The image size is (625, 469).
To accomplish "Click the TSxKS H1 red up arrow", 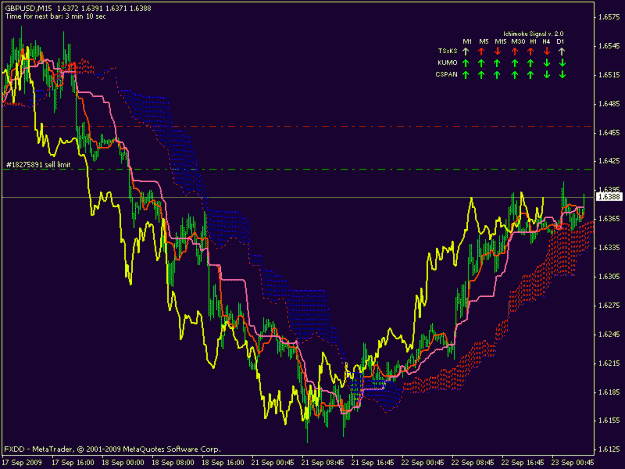I will [531, 51].
